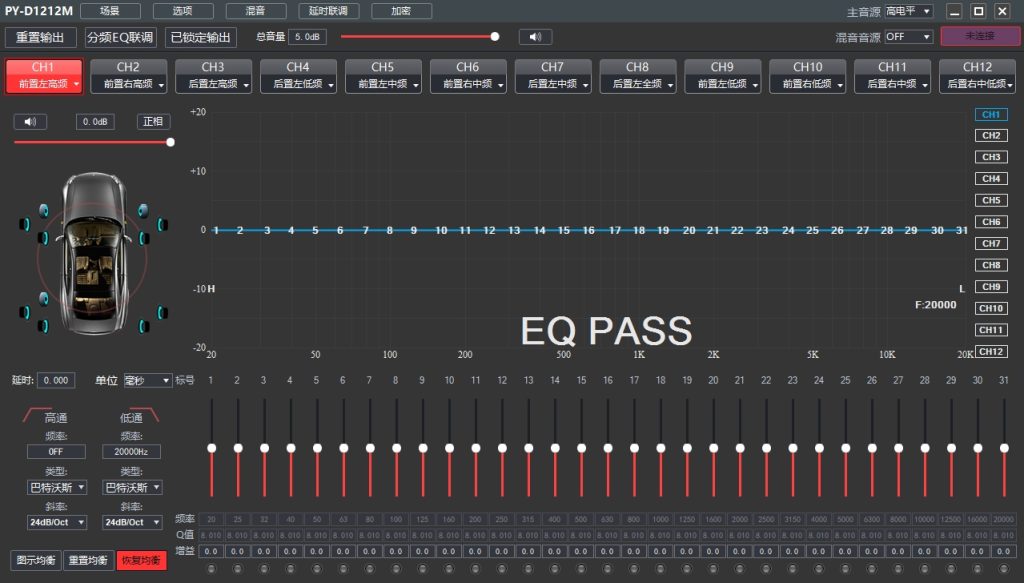Click the 未连接 connection button
This screenshot has height=583, width=1024.
tap(980, 36)
